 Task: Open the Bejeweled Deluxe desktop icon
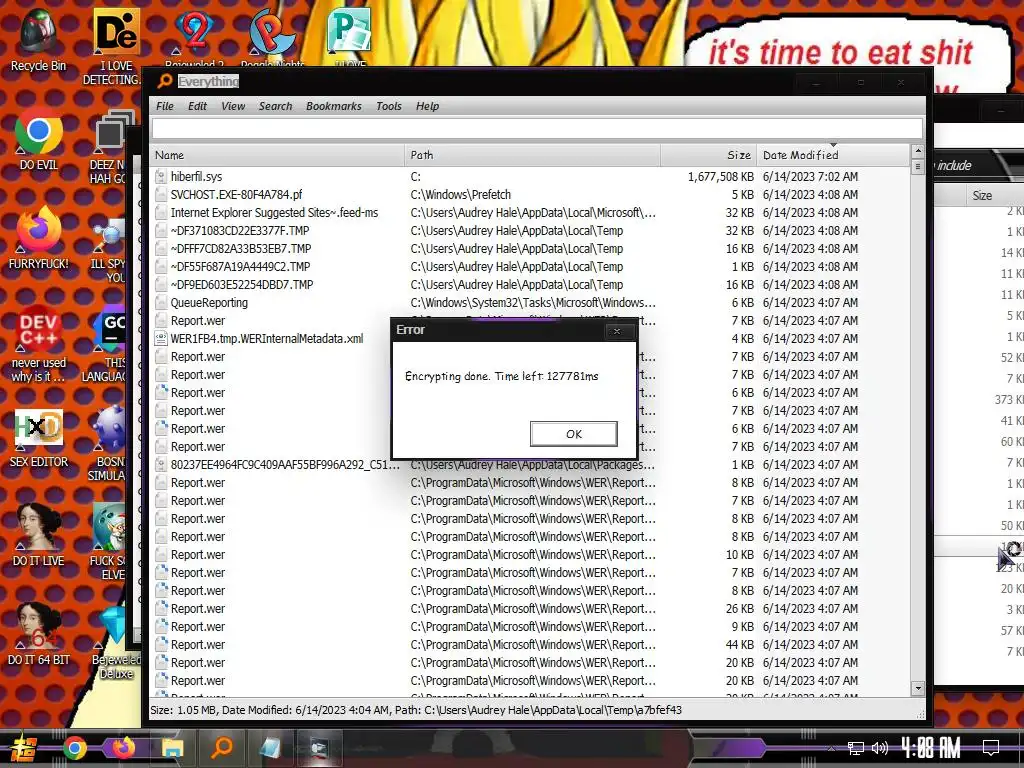(116, 641)
